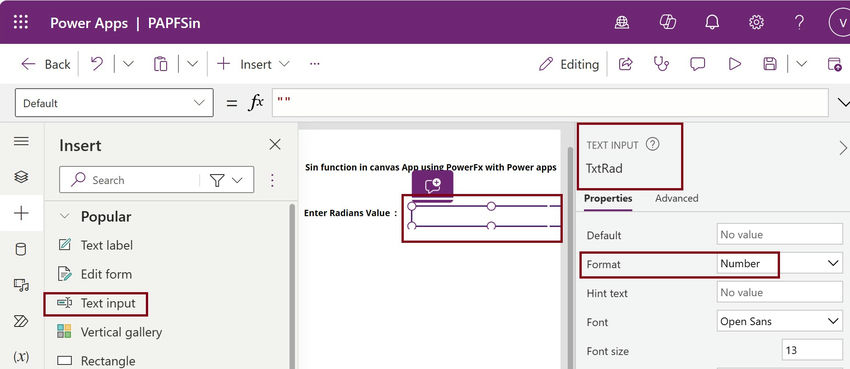Insert a Vertical gallery control
Screen dimensions: 850x369
pos(110,332)
